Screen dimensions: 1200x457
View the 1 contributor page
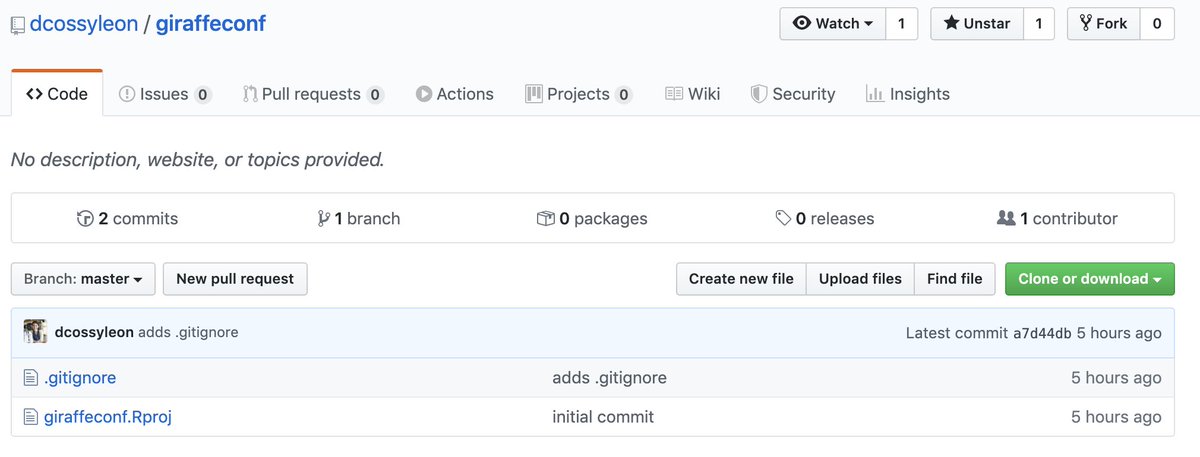pos(1057,218)
